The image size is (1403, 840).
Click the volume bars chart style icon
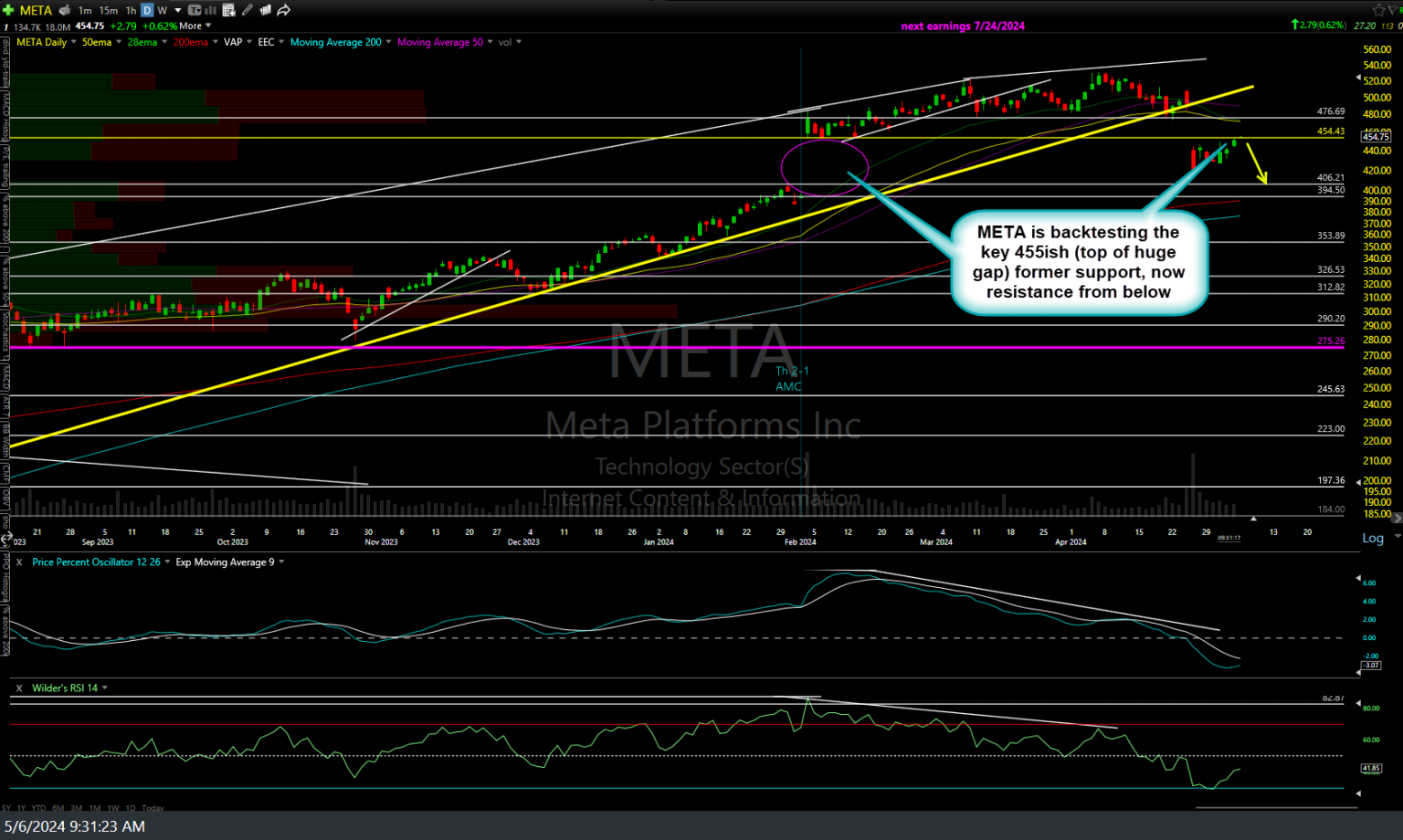[x=209, y=10]
